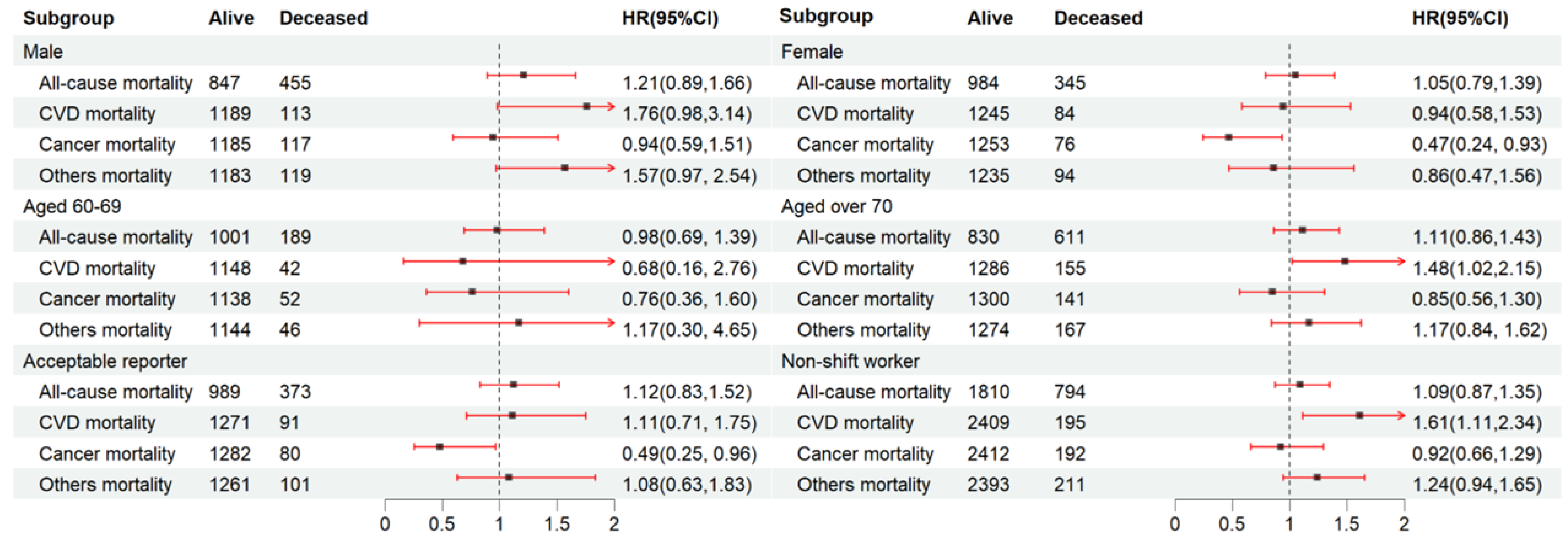Select the Non-shift worker heading
1568x542 pixels.
click(850, 361)
